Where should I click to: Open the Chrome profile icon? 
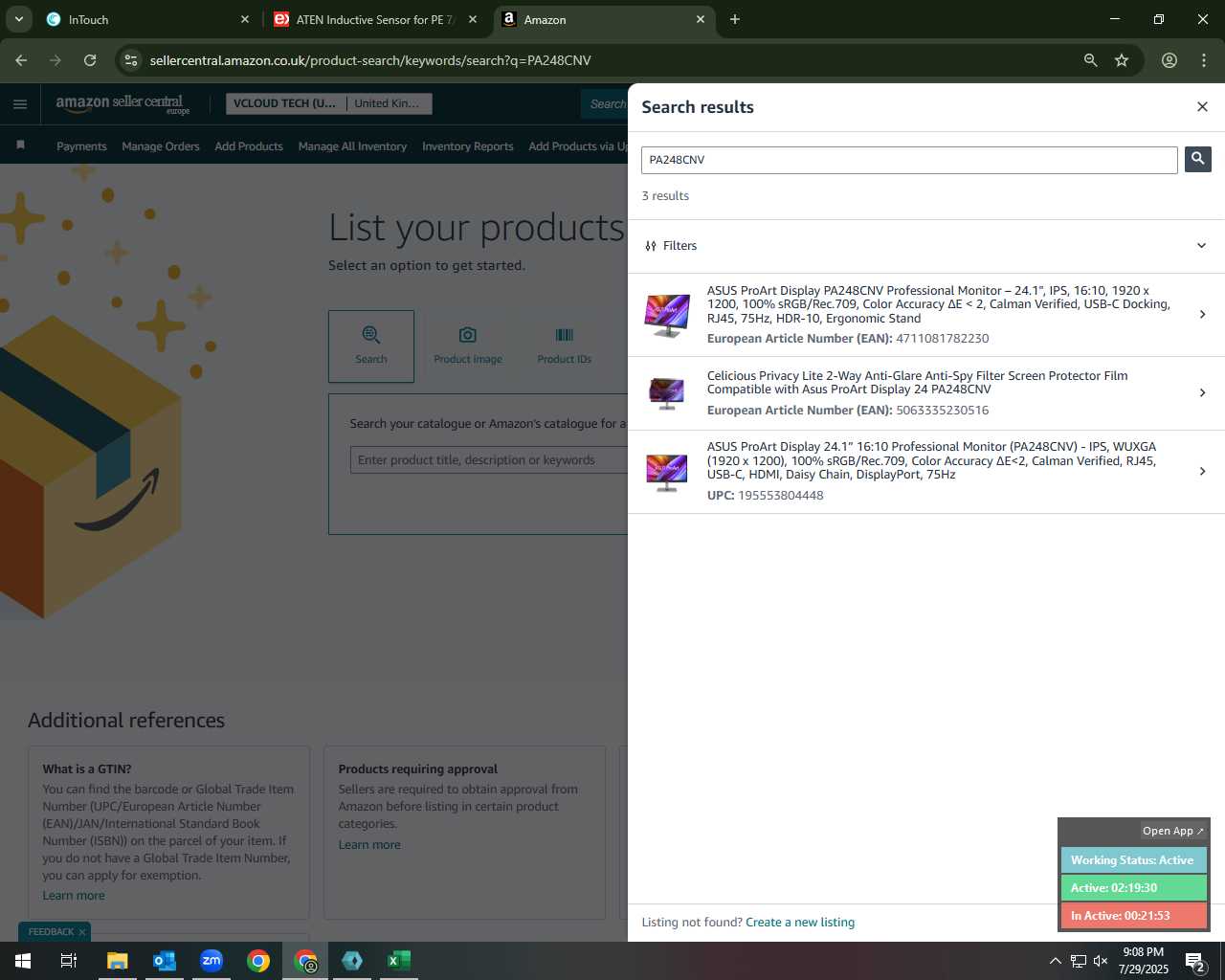coord(1169,60)
